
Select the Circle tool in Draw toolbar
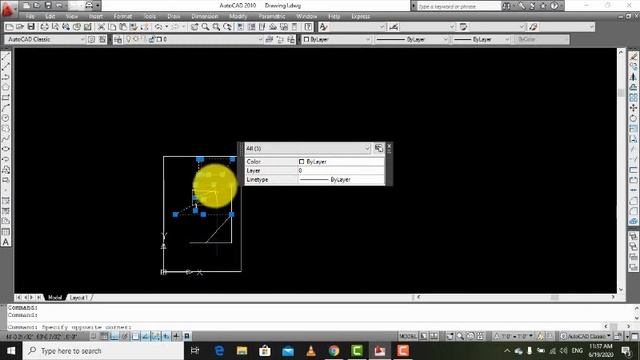tap(6, 118)
